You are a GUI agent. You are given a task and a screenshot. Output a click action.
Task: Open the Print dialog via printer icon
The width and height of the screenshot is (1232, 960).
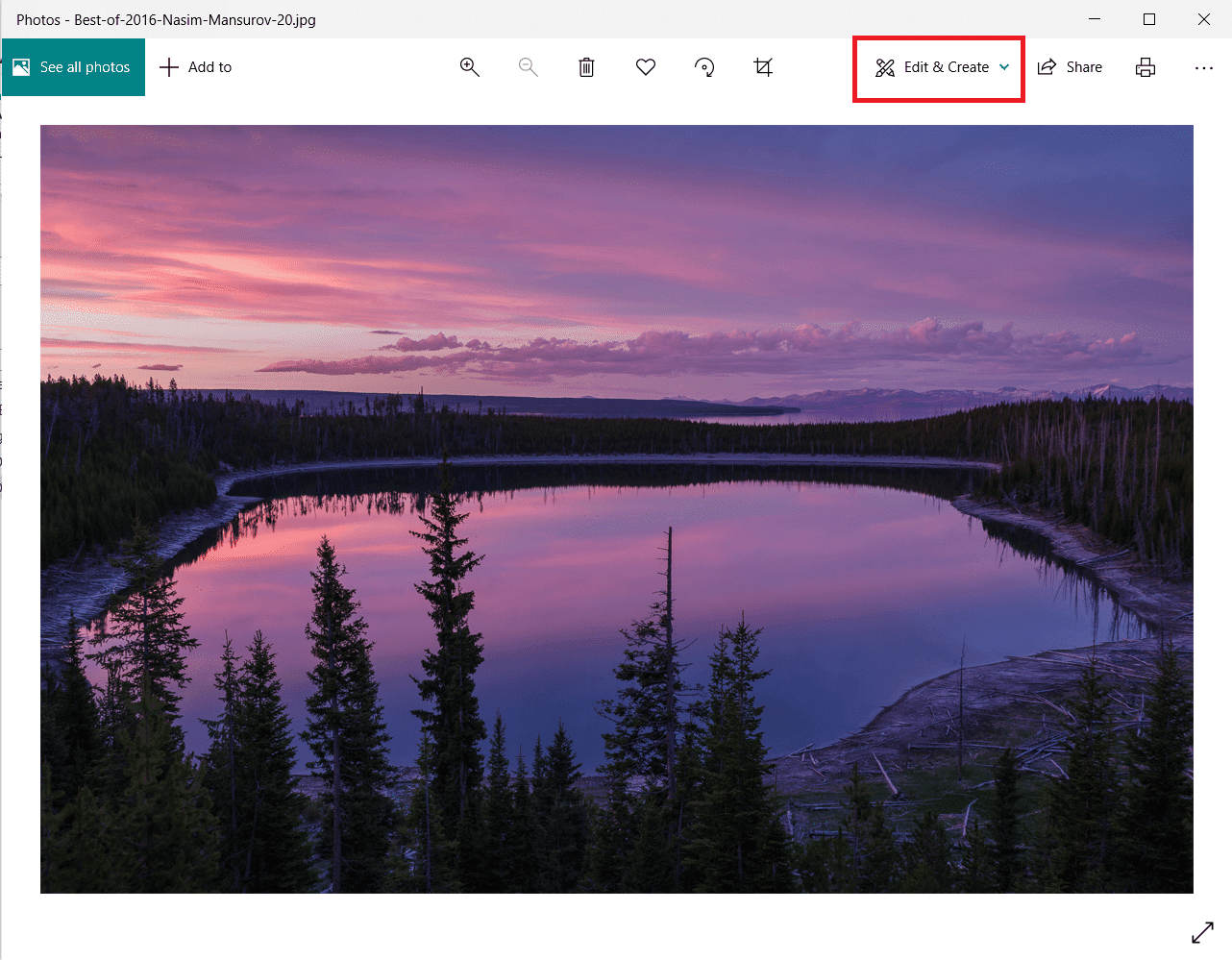click(1146, 67)
